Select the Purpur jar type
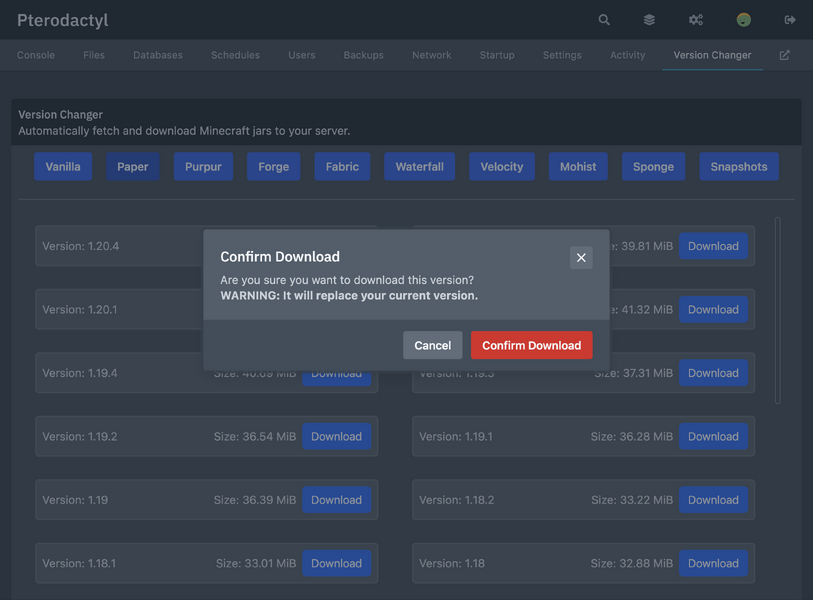Viewport: 813px width, 600px height. 203,166
